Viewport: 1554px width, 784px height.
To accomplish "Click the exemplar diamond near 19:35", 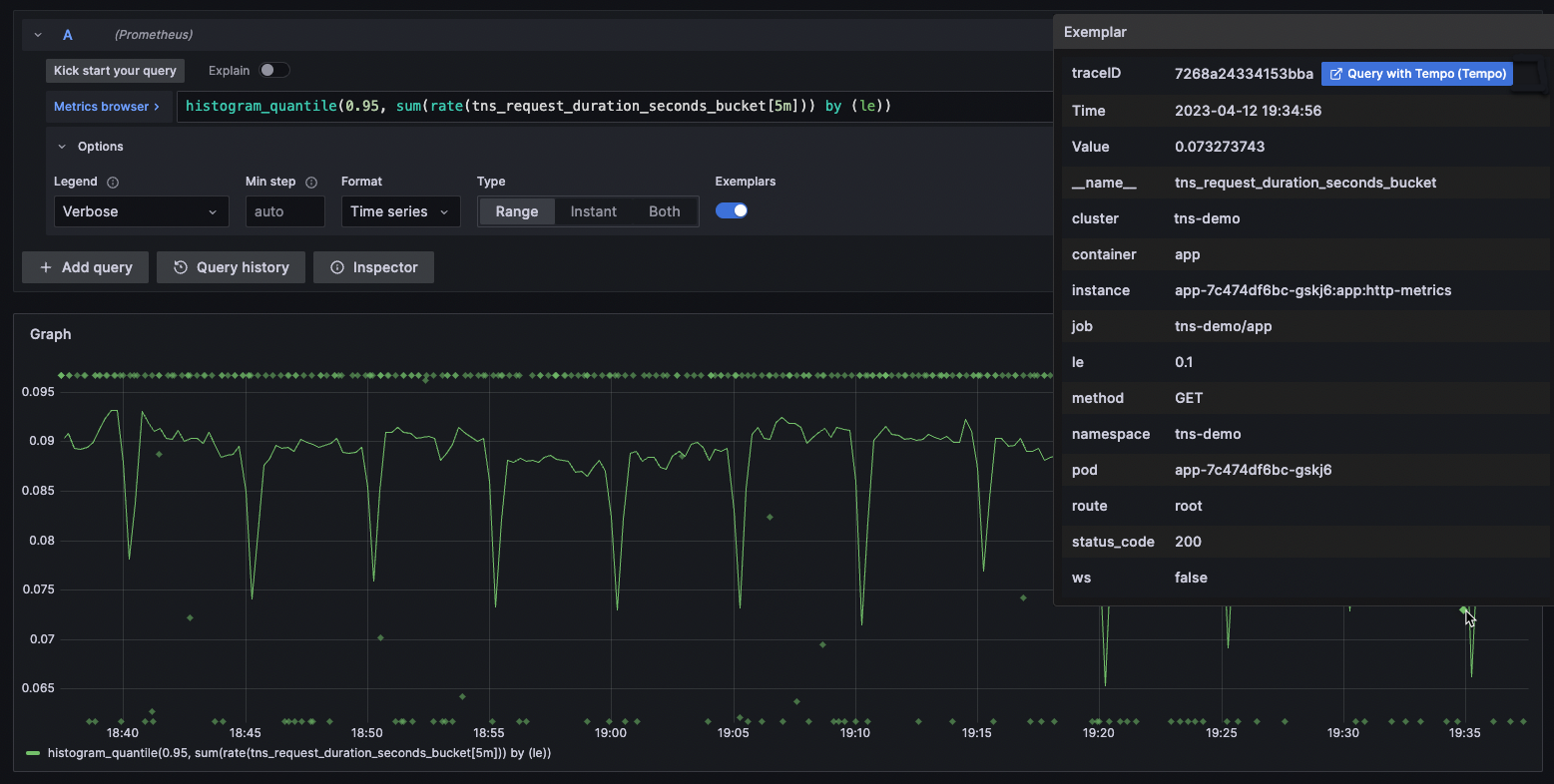I will (x=1463, y=610).
